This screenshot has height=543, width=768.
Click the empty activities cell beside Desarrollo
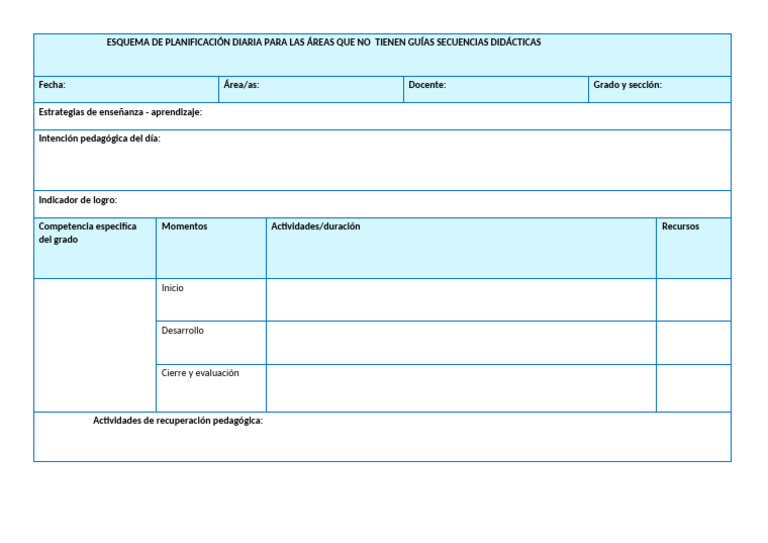461,343
